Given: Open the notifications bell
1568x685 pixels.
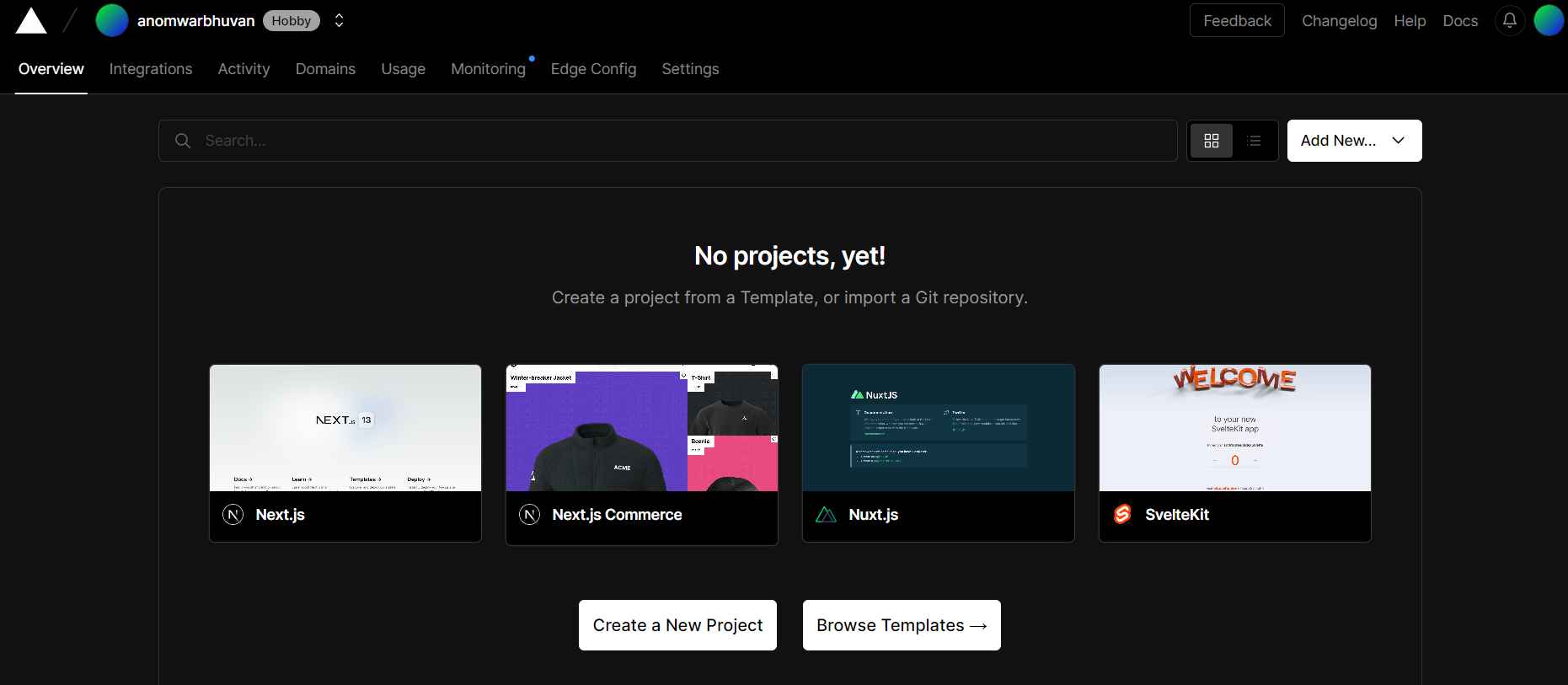Looking at the screenshot, I should (x=1510, y=21).
